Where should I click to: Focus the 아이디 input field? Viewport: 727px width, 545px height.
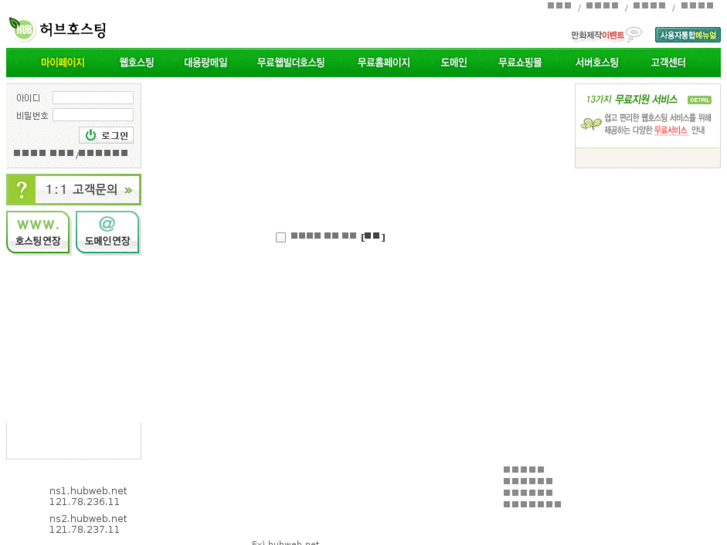(93, 97)
